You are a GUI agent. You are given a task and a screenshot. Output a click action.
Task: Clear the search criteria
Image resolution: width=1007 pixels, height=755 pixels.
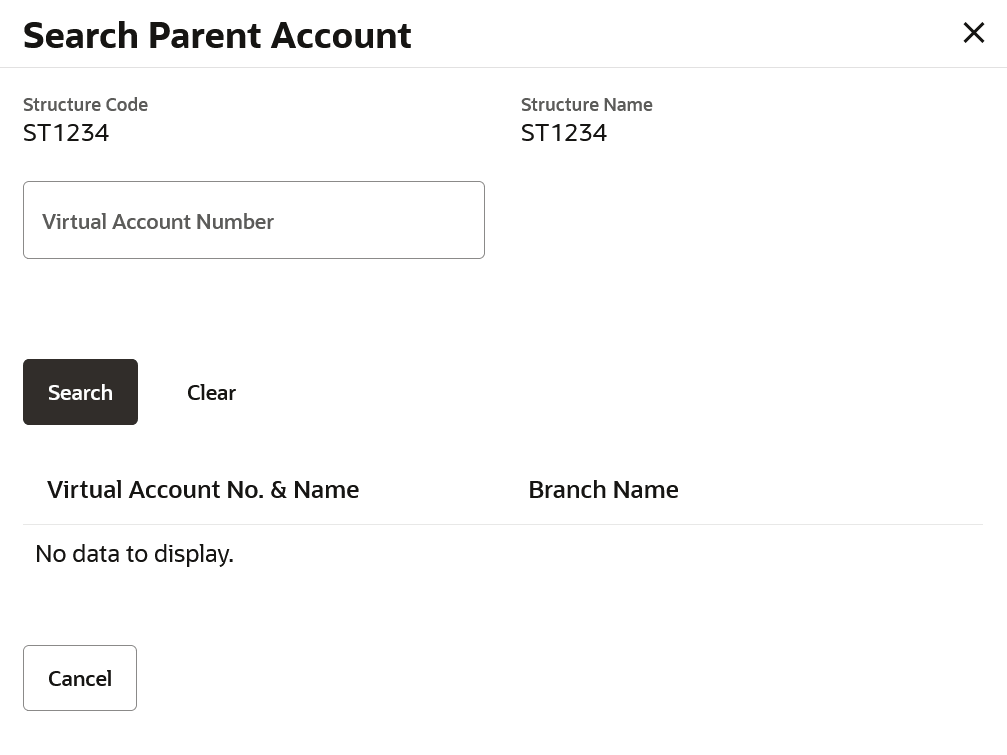pos(211,392)
